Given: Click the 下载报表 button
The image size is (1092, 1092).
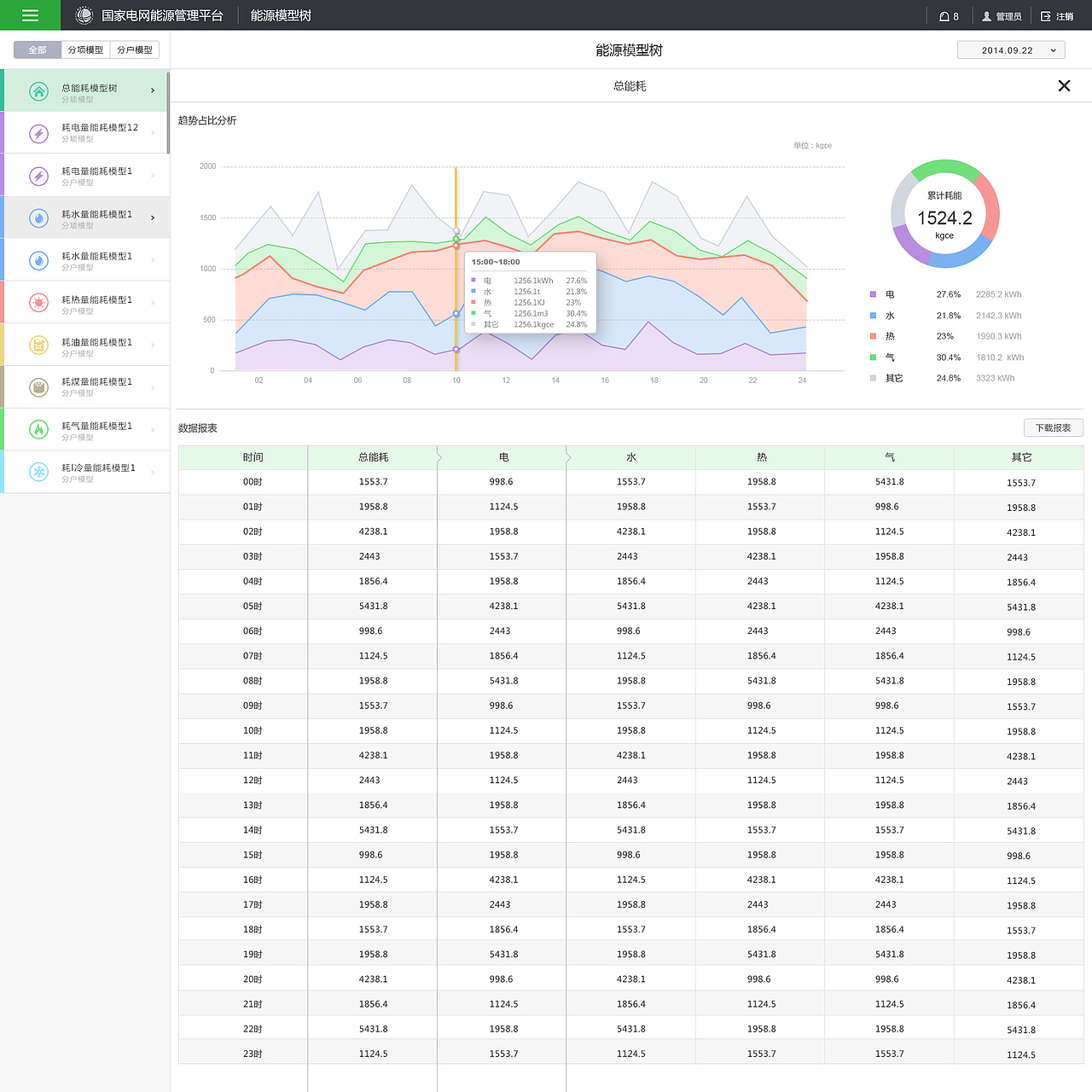Looking at the screenshot, I should pos(1053,427).
